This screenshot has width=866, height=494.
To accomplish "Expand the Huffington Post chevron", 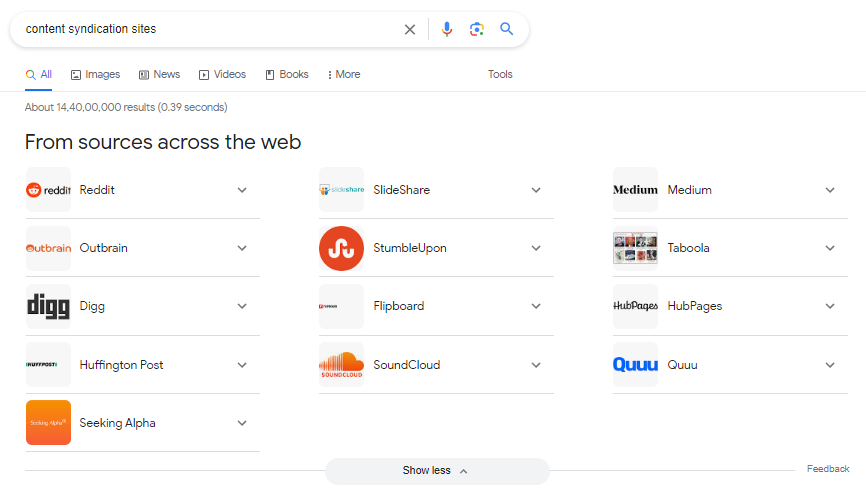I will (242, 365).
